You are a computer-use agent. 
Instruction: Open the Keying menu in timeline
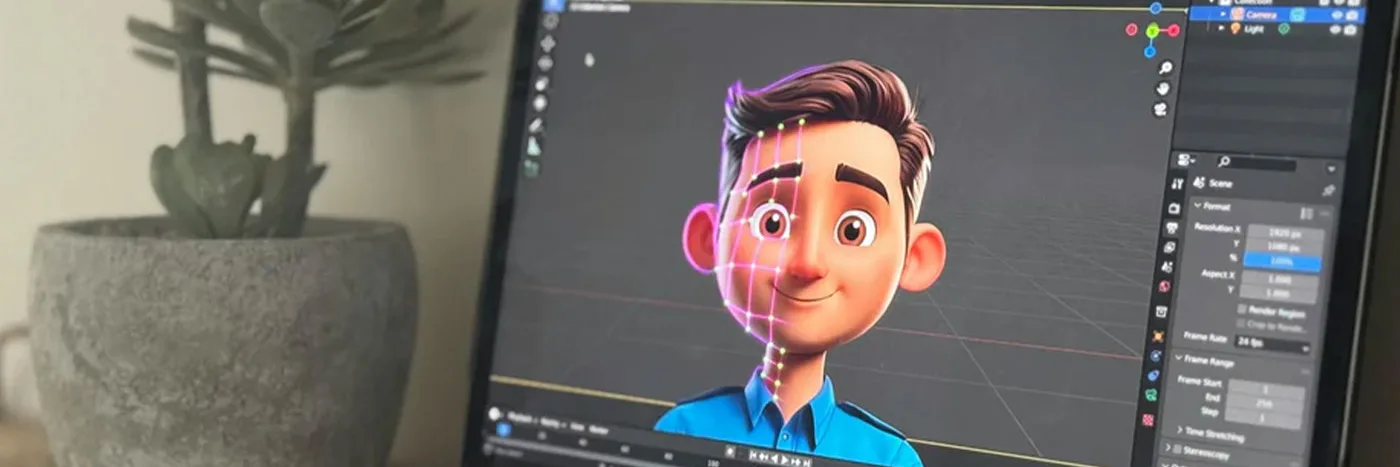pyautogui.click(x=550, y=423)
